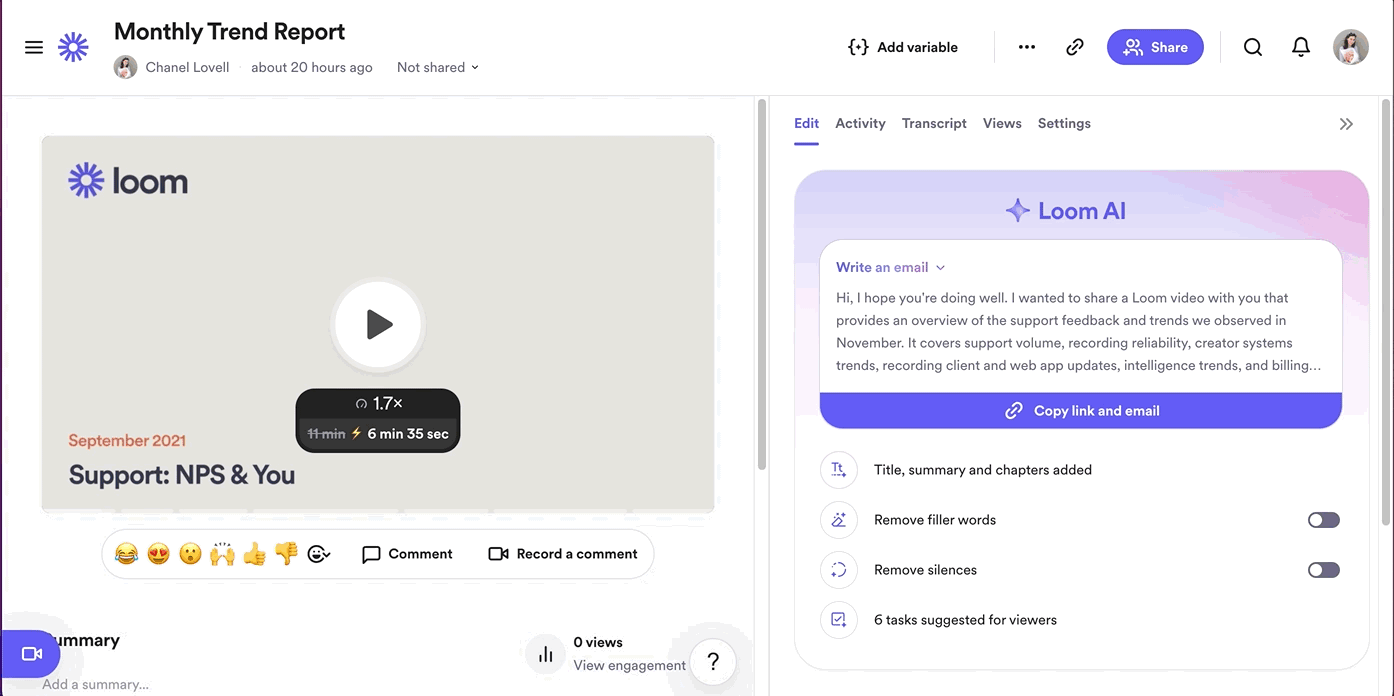Open the more options ellipsis menu

[1027, 47]
